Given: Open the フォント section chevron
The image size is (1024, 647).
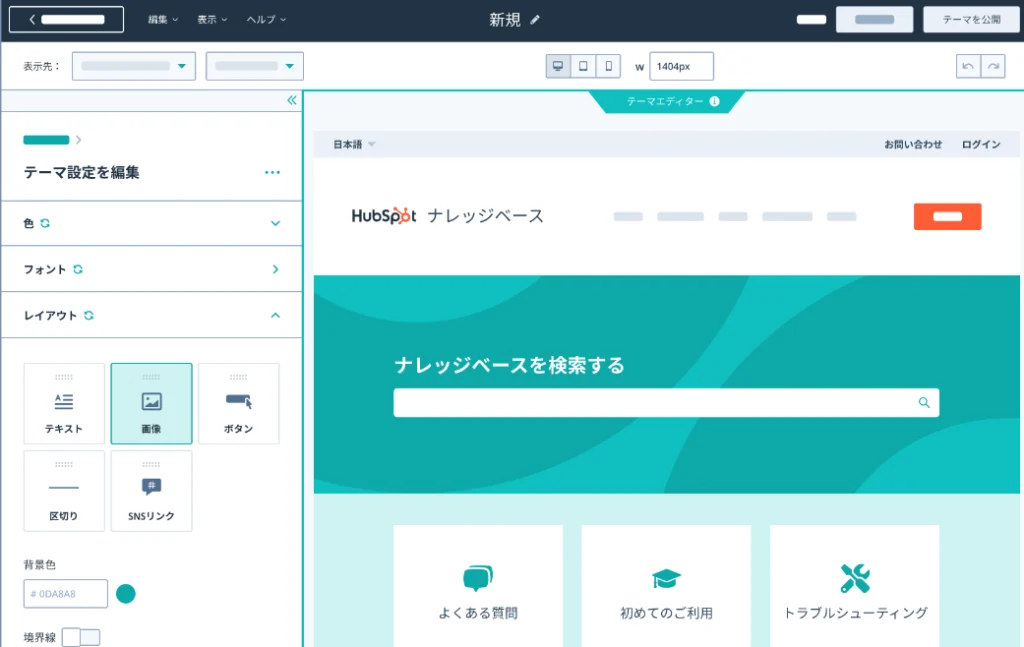Looking at the screenshot, I should click(276, 269).
